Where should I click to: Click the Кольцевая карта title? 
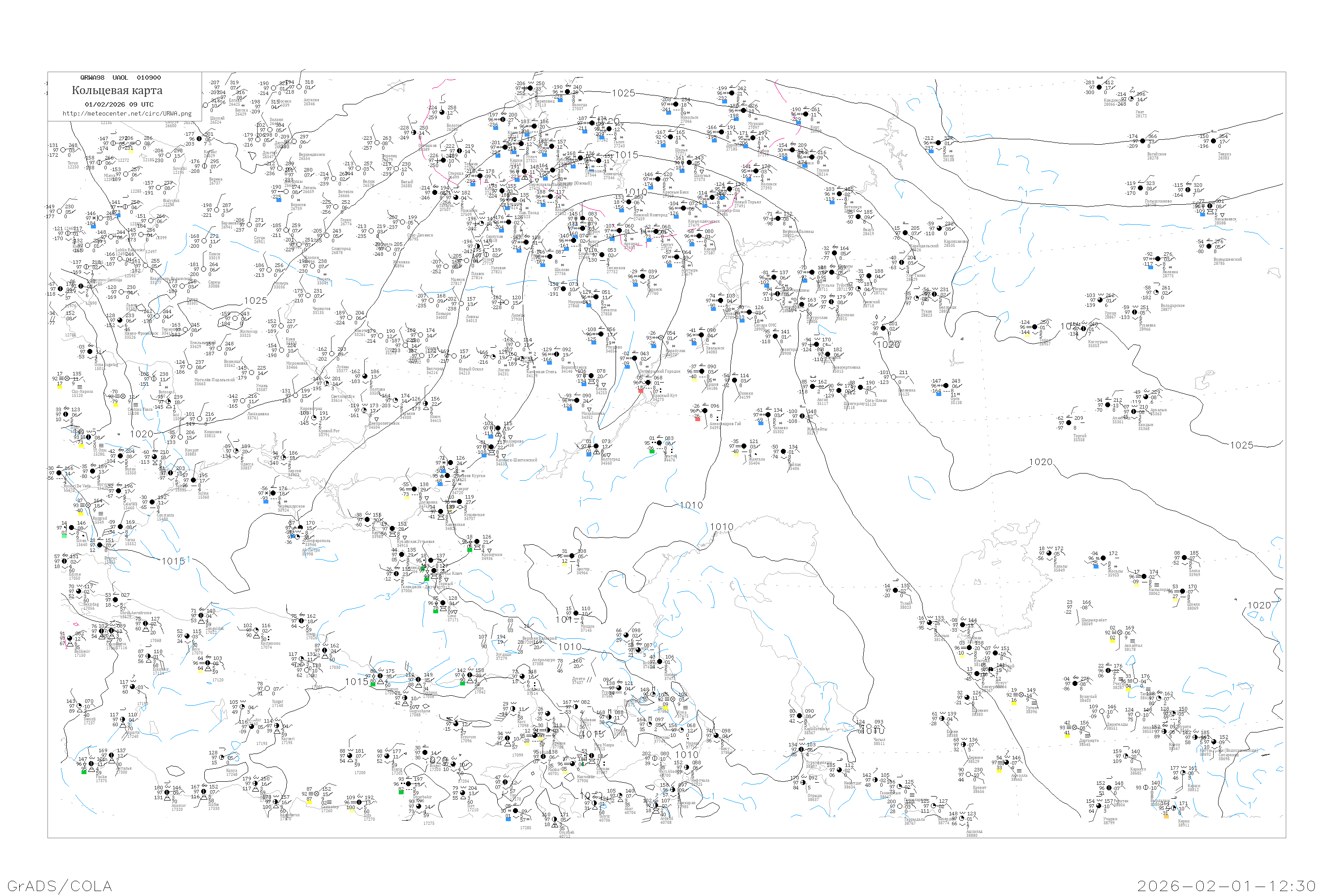[117, 90]
